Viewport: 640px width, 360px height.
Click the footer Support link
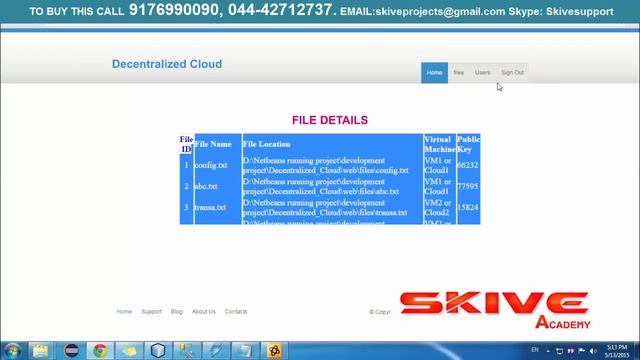[151, 311]
